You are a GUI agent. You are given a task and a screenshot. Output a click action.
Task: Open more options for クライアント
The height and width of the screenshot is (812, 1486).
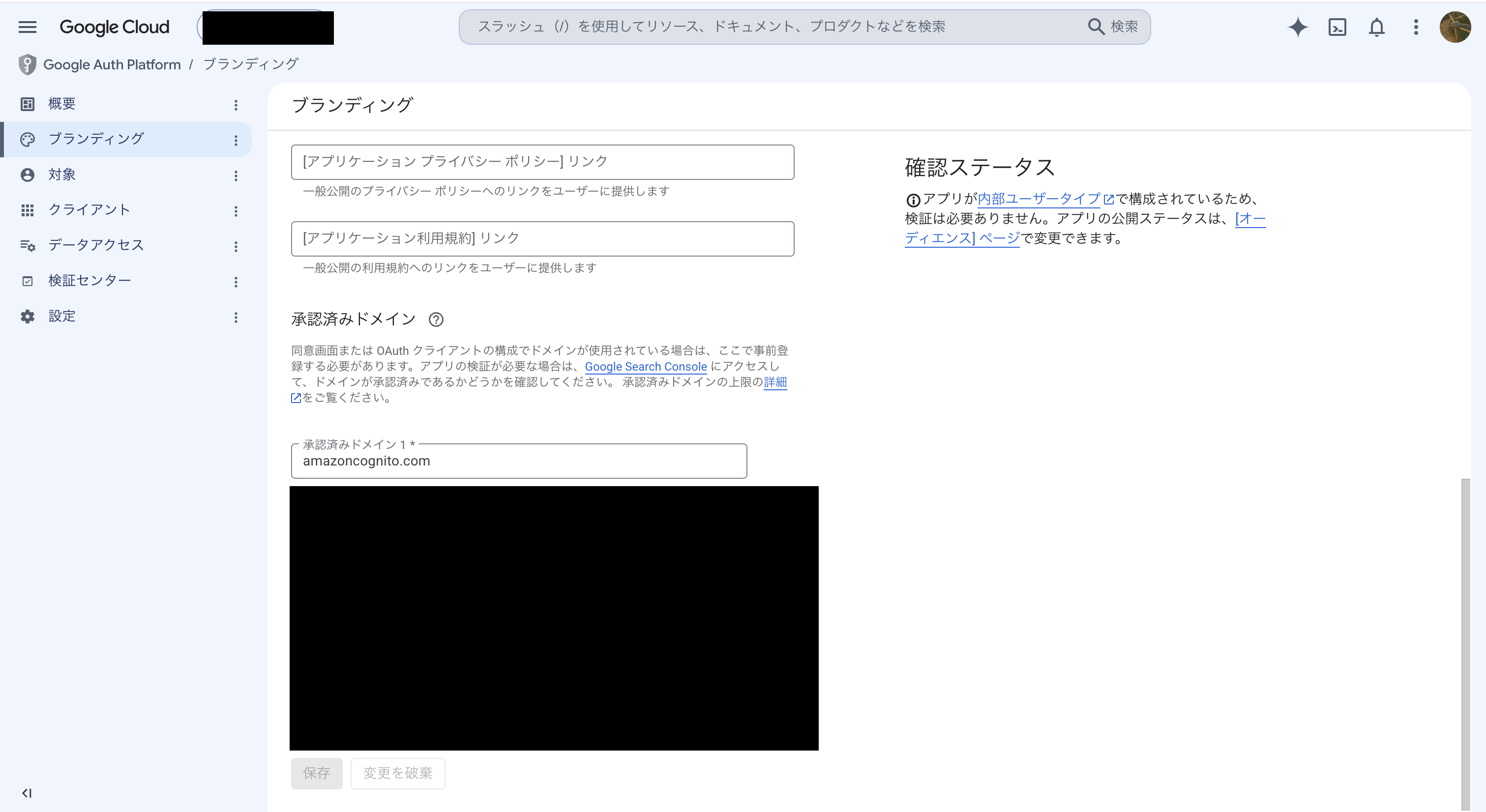coord(236,211)
